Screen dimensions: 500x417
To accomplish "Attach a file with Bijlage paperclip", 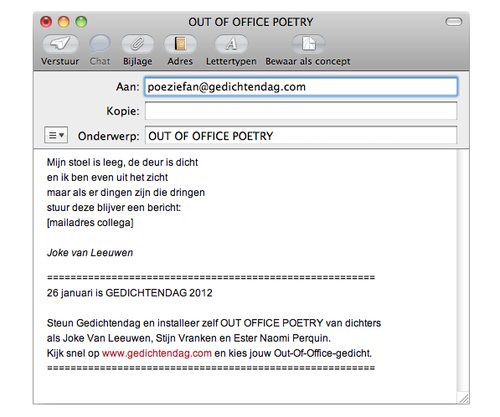I will click(x=137, y=44).
